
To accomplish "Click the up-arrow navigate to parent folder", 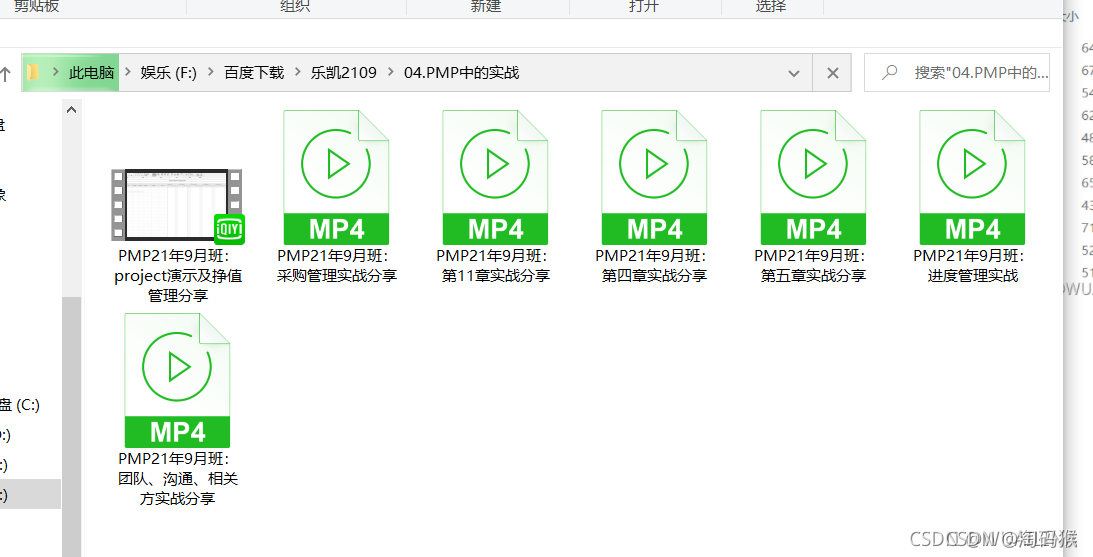I will coord(6,73).
